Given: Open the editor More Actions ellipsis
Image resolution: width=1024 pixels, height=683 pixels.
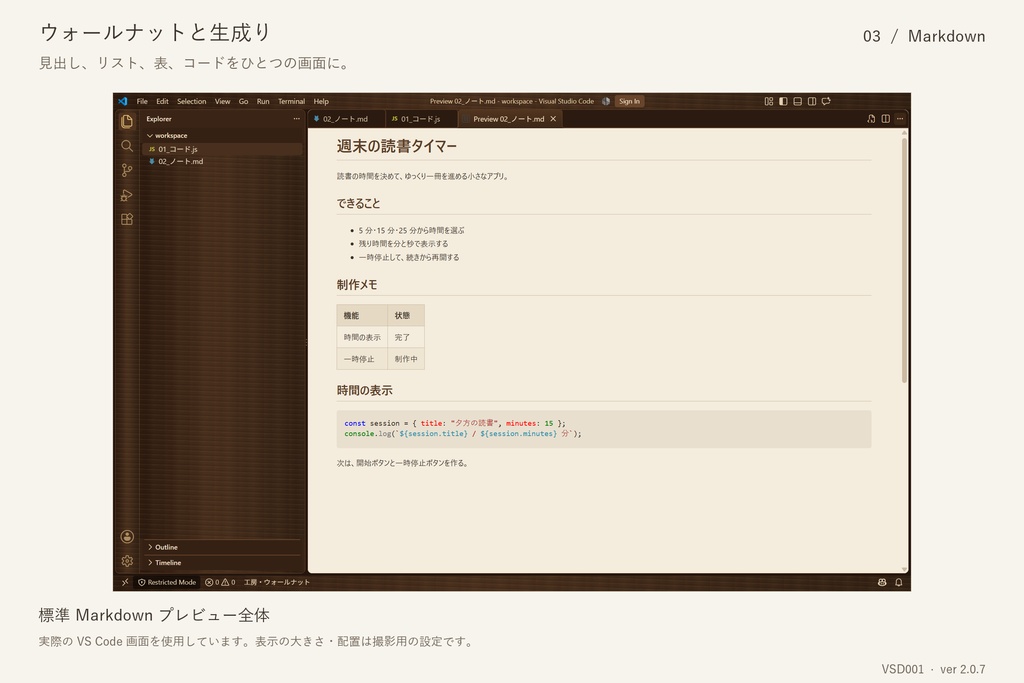Looking at the screenshot, I should (900, 119).
